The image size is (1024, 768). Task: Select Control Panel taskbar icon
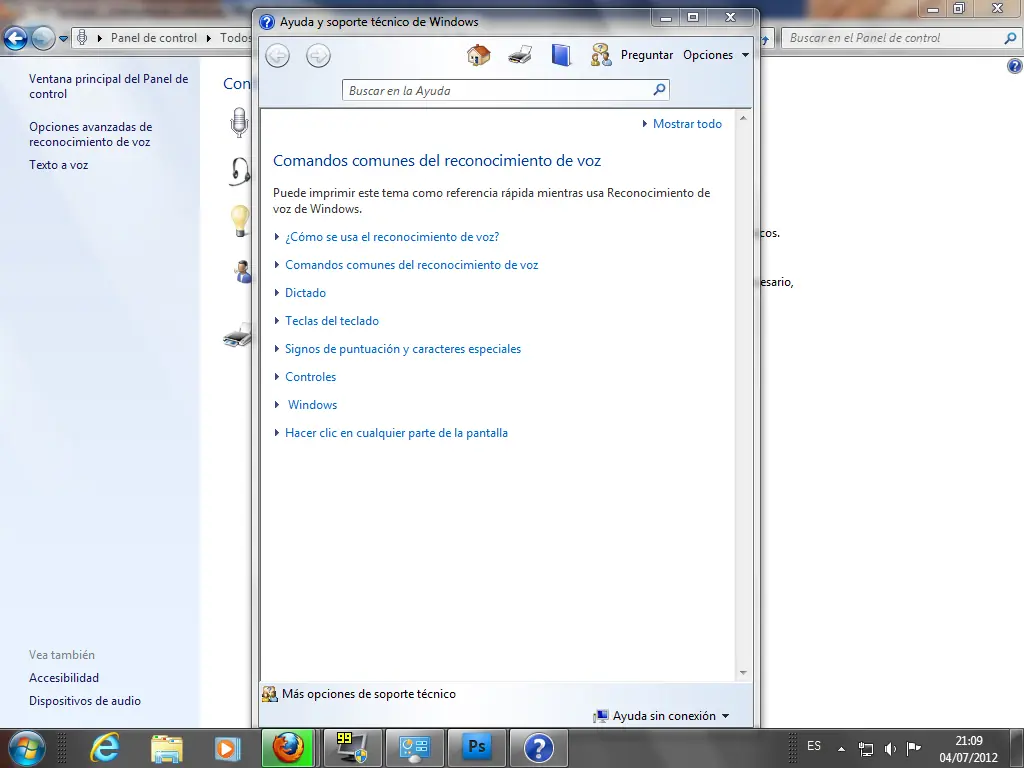tap(415, 748)
